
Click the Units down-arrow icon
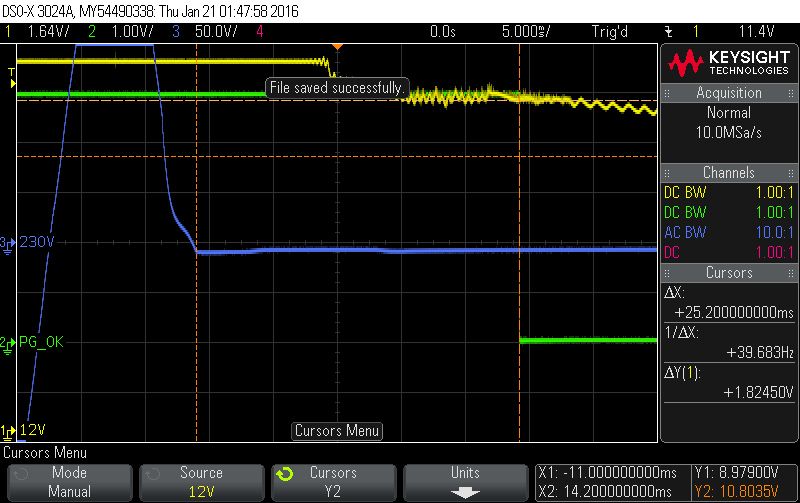coord(465,492)
